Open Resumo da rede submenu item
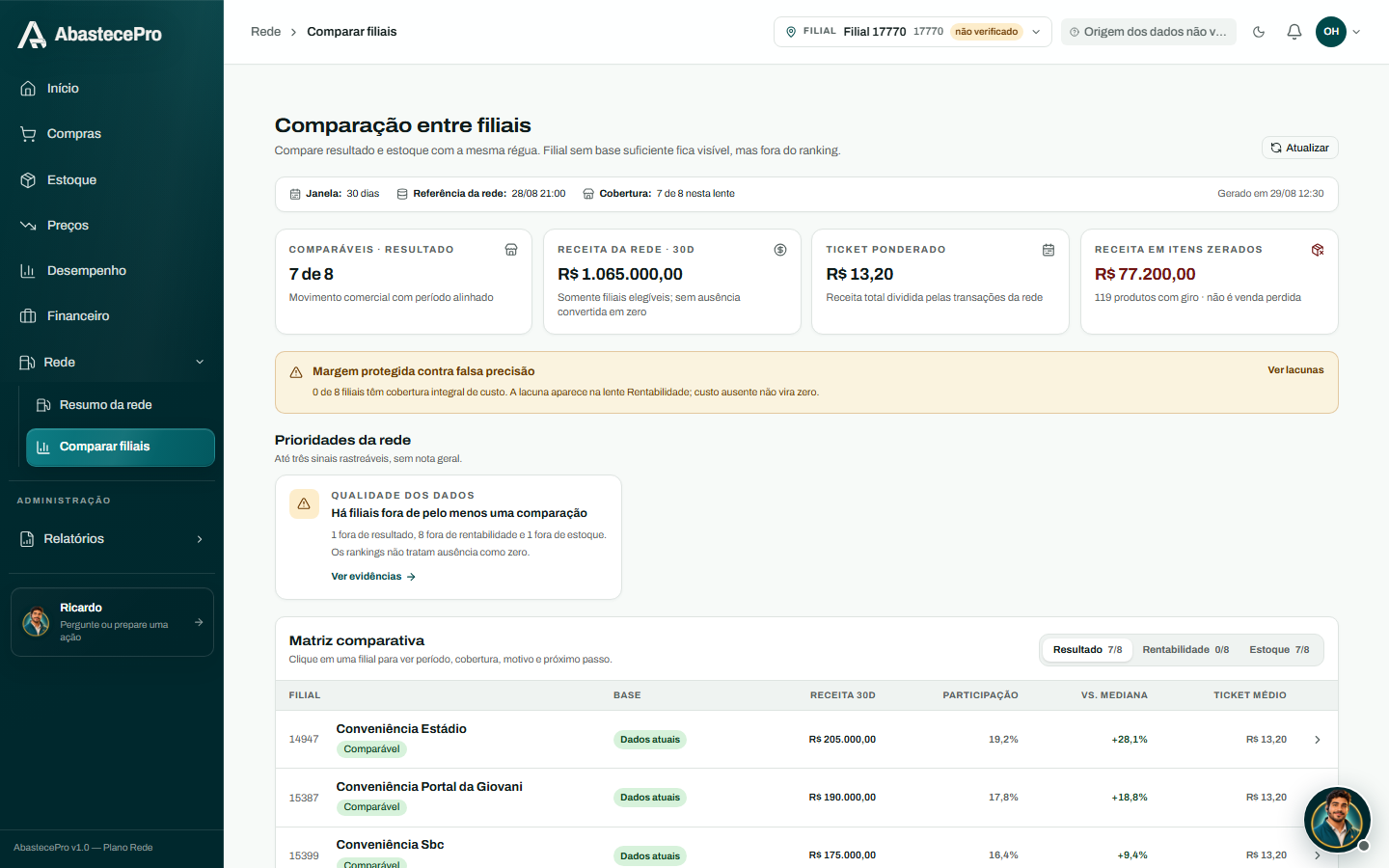This screenshot has width=1389, height=868. point(121,405)
